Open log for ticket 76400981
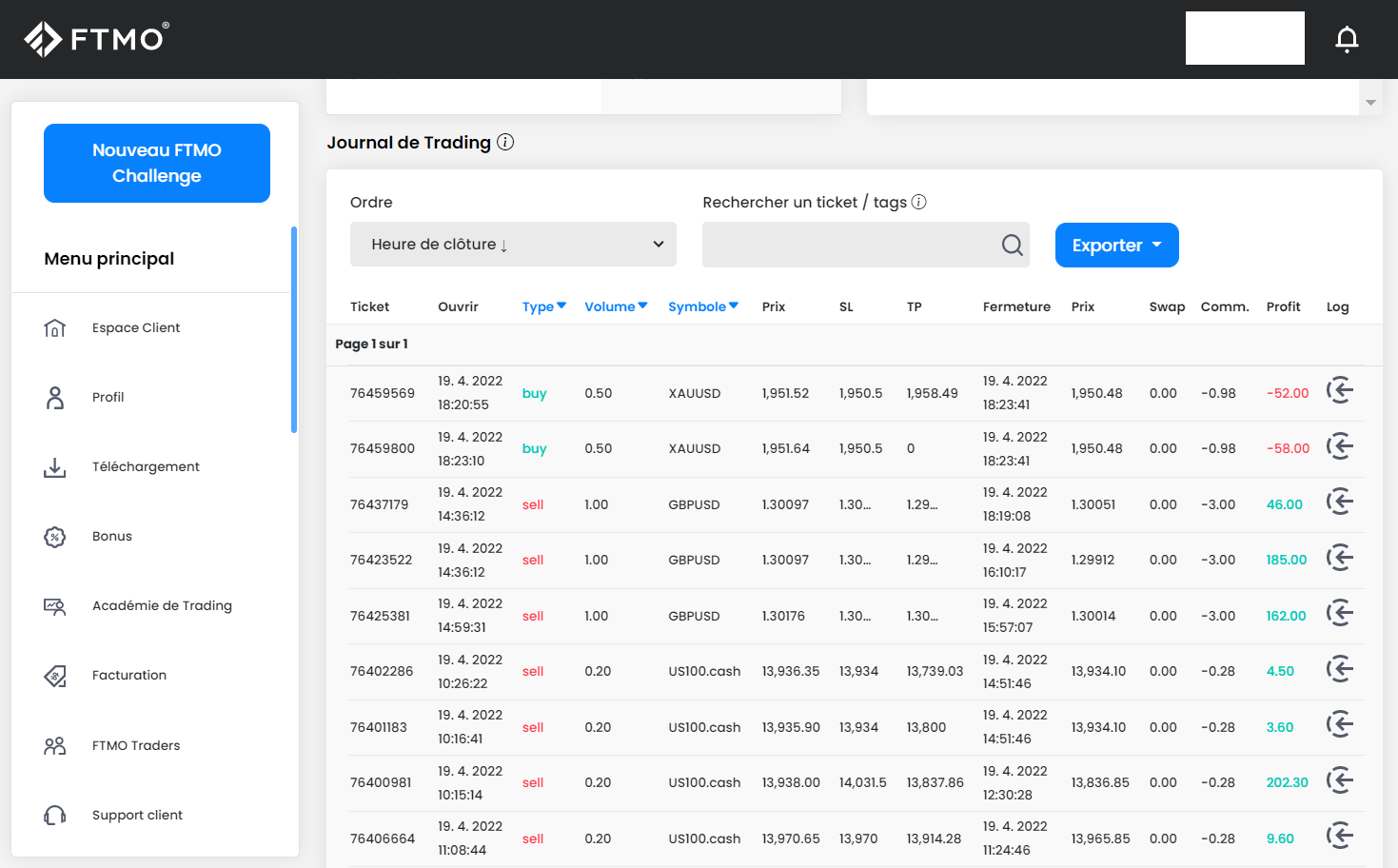The image size is (1398, 868). click(1340, 780)
